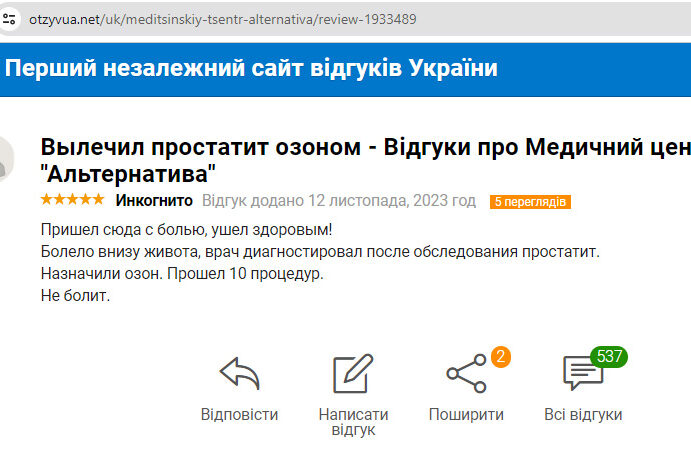Click the green '537' reviews count badge
The height and width of the screenshot is (461, 691).
608,356
